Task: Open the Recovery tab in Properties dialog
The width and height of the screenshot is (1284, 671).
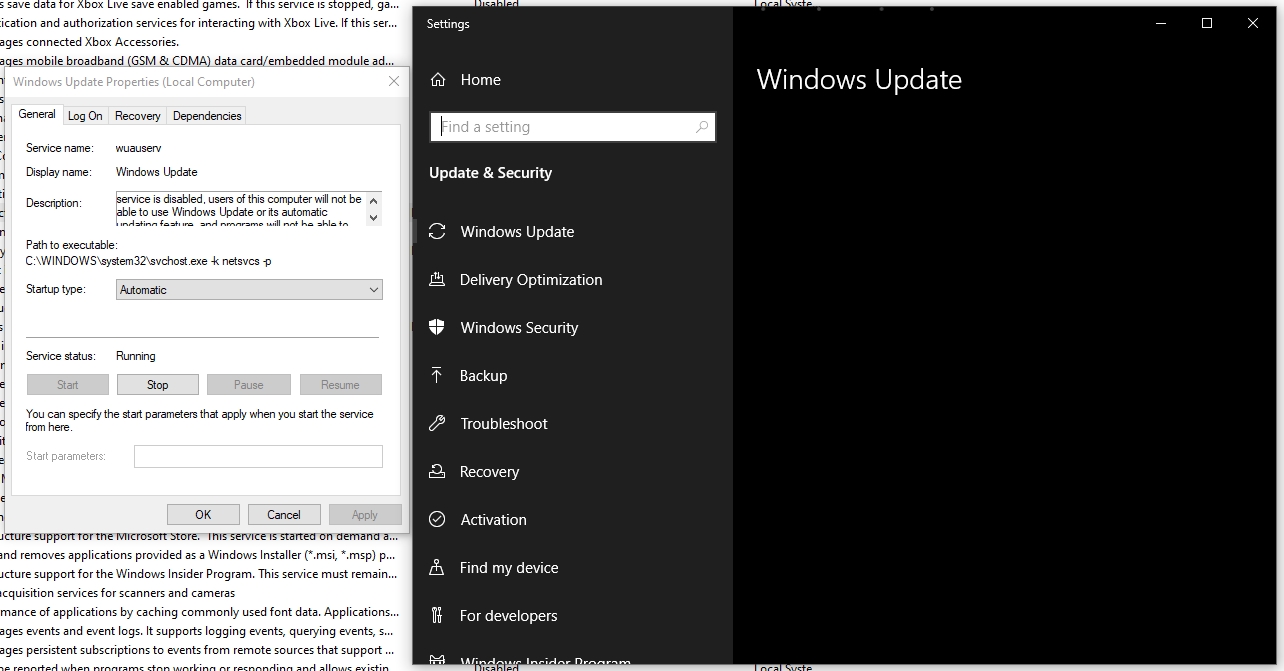Action: coord(138,116)
